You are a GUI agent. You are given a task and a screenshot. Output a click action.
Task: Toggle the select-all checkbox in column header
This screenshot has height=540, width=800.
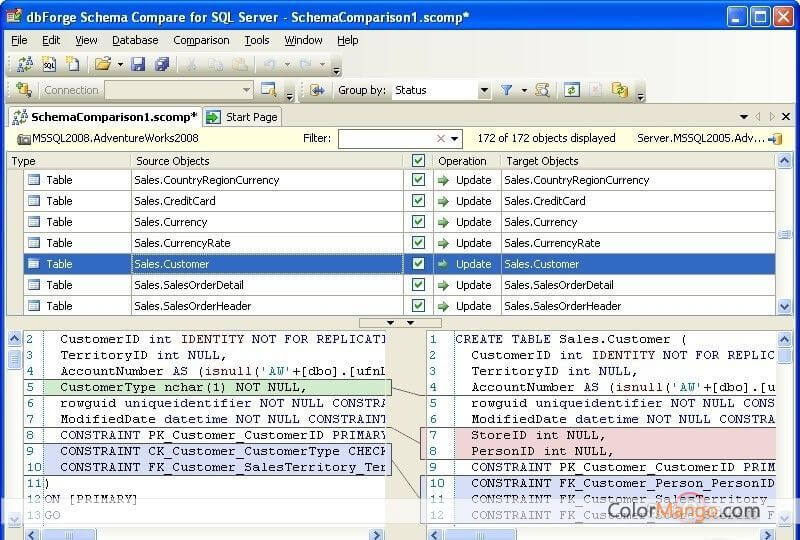[418, 160]
